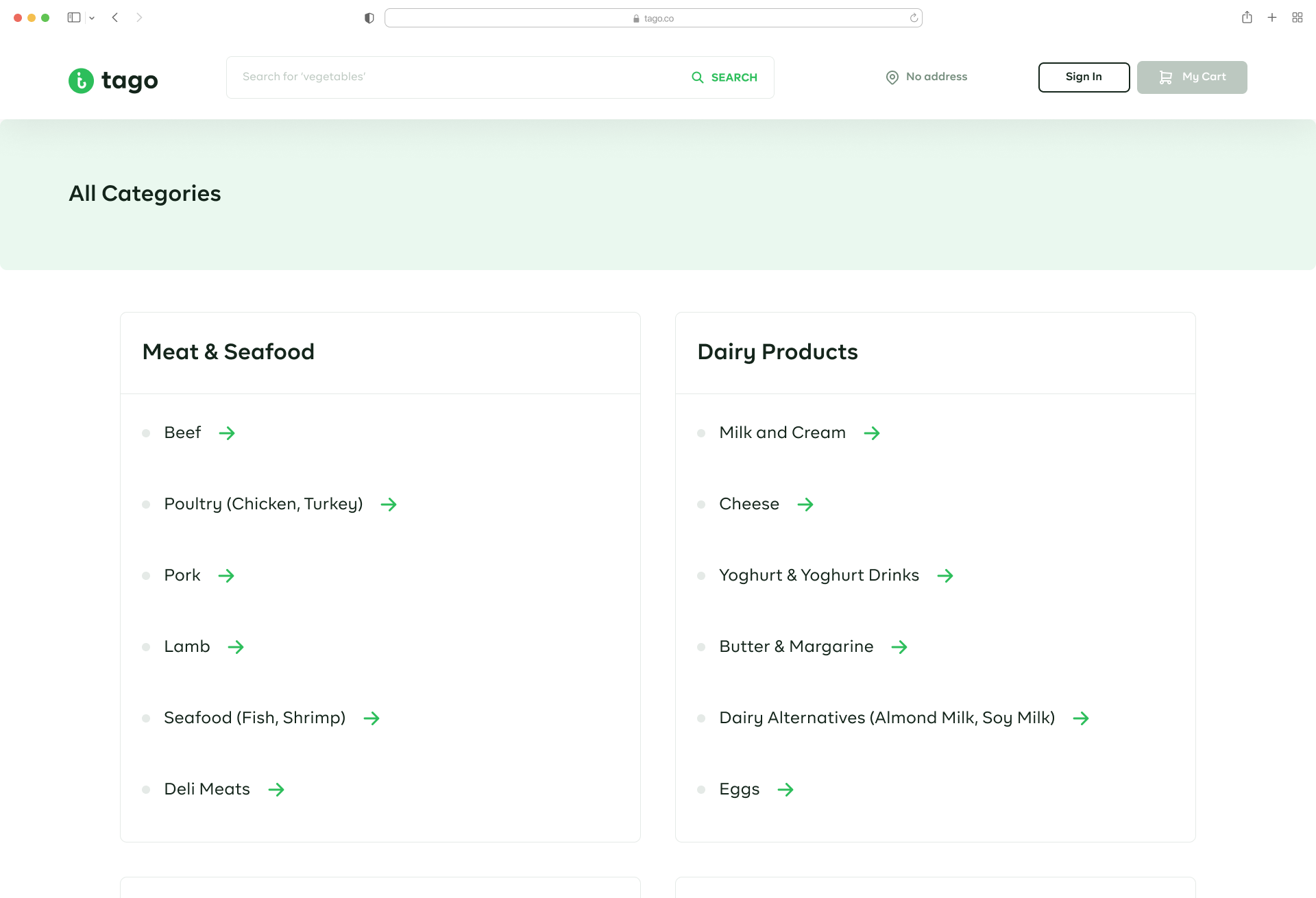Click the arrow beside Deli Meats
The width and height of the screenshot is (1316, 898).
276,790
